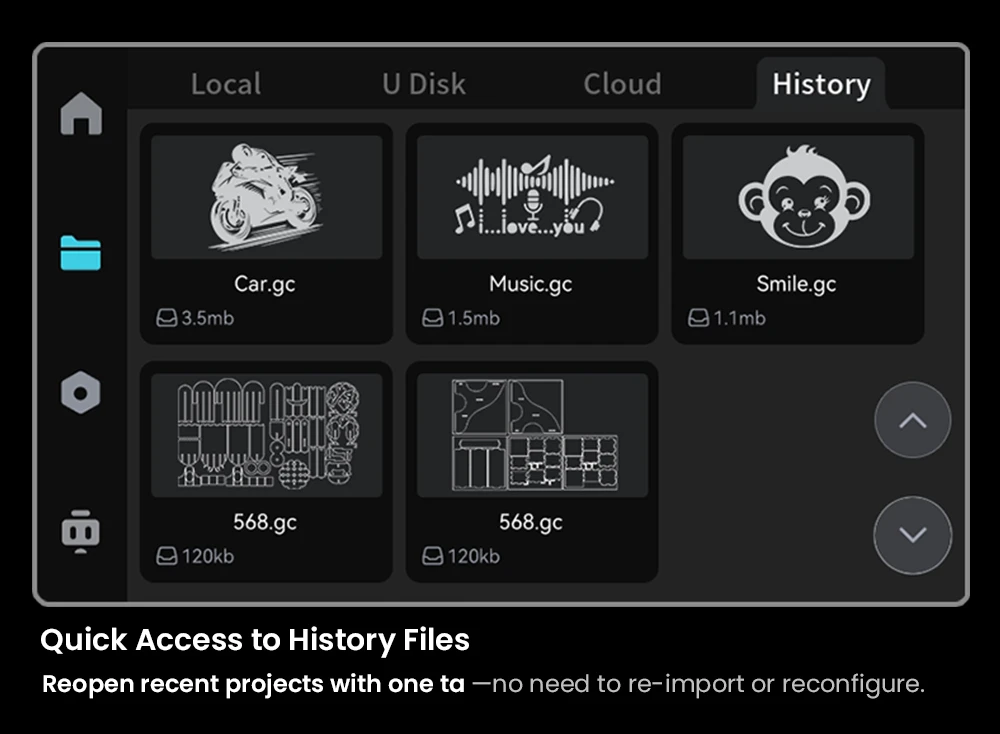Click the storage icon beside 3.5mb
The image size is (1000, 734).
166,319
